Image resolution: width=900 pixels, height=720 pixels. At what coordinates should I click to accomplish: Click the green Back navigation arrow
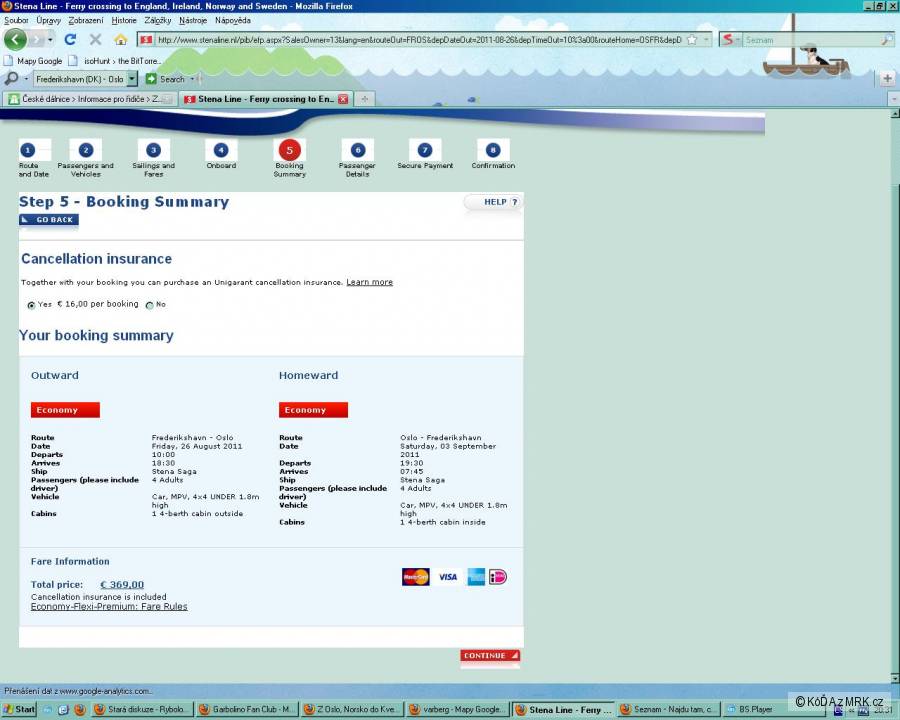[15, 40]
